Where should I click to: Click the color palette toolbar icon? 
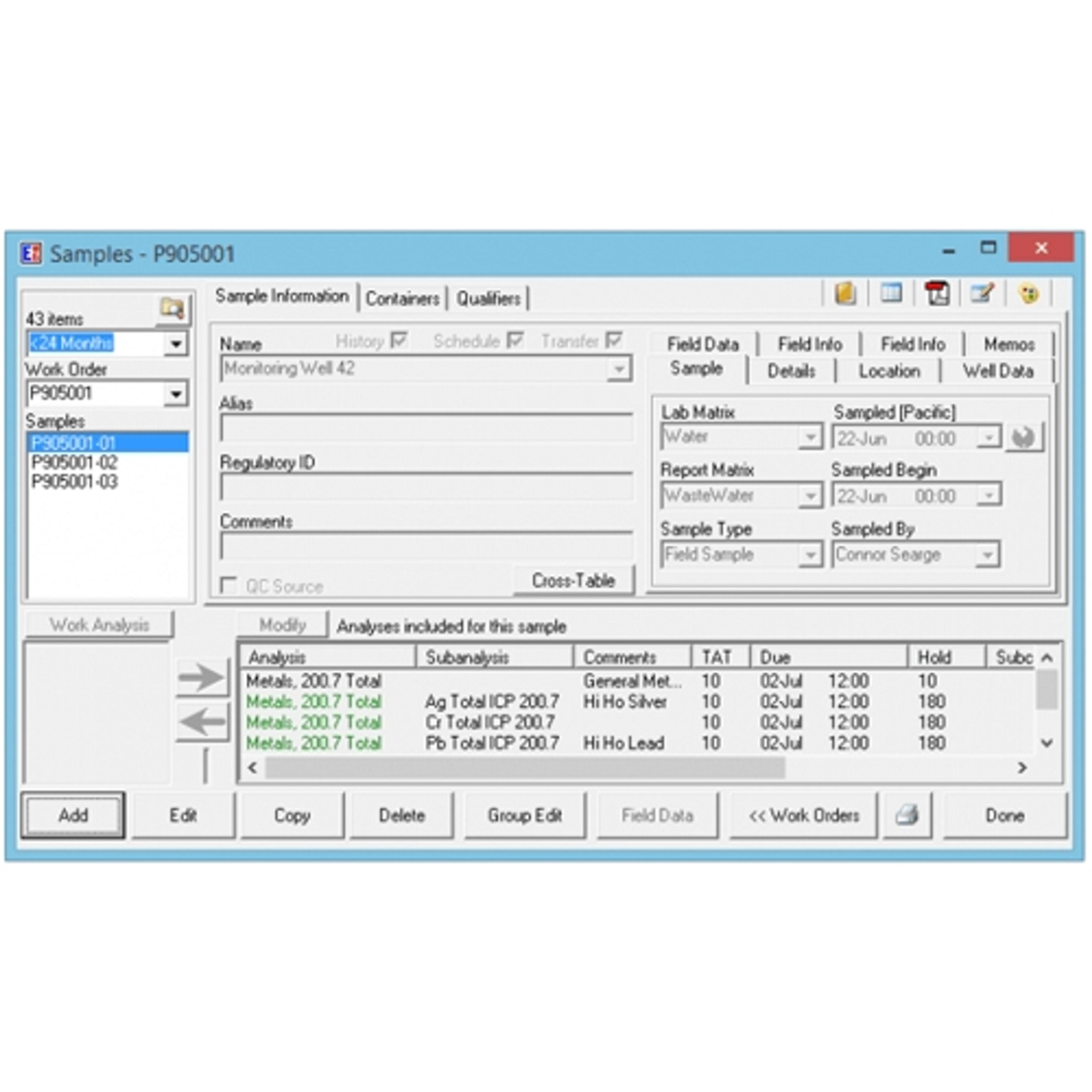pos(1028,293)
